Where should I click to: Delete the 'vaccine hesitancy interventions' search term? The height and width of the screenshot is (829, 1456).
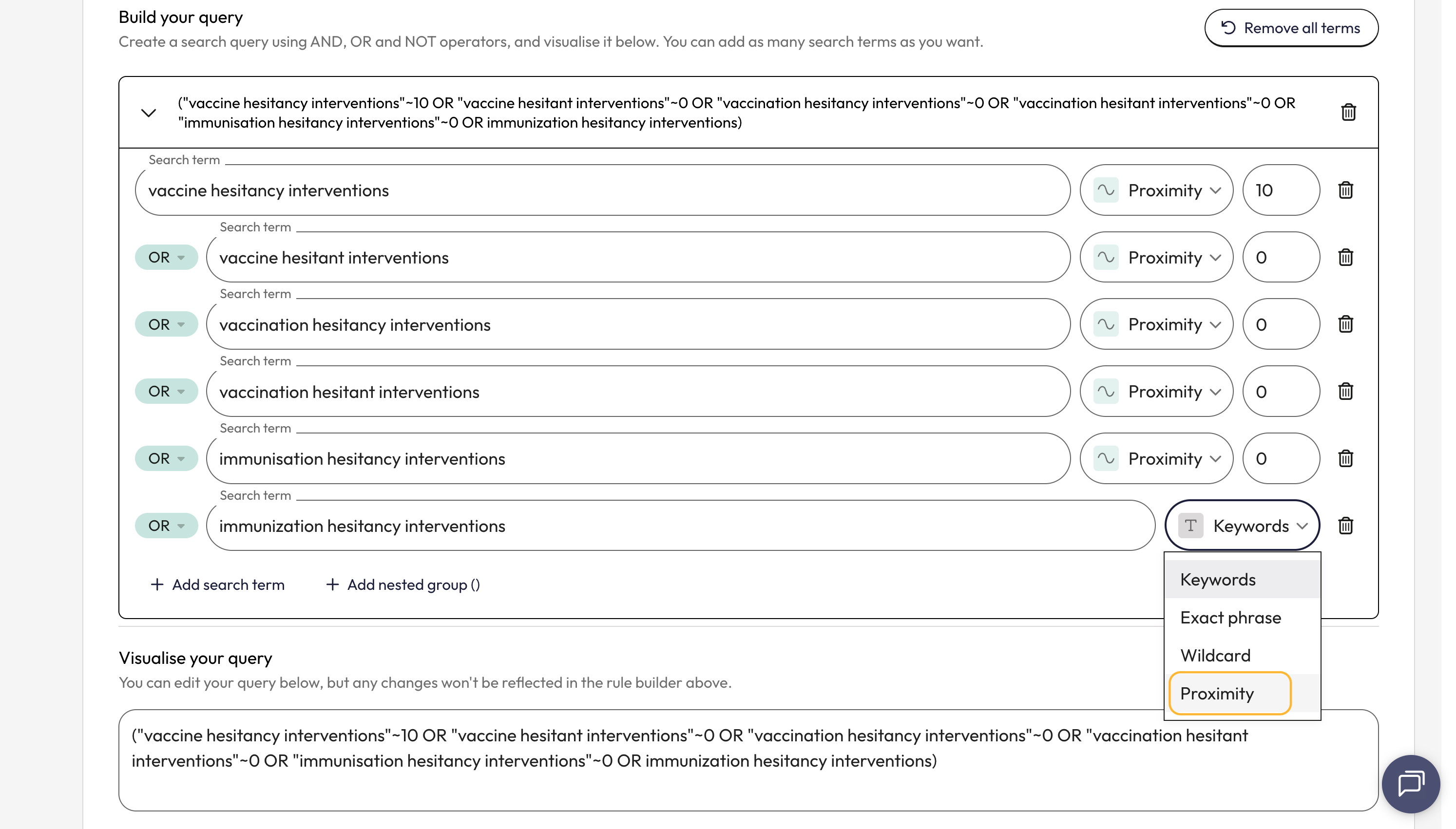tap(1345, 190)
